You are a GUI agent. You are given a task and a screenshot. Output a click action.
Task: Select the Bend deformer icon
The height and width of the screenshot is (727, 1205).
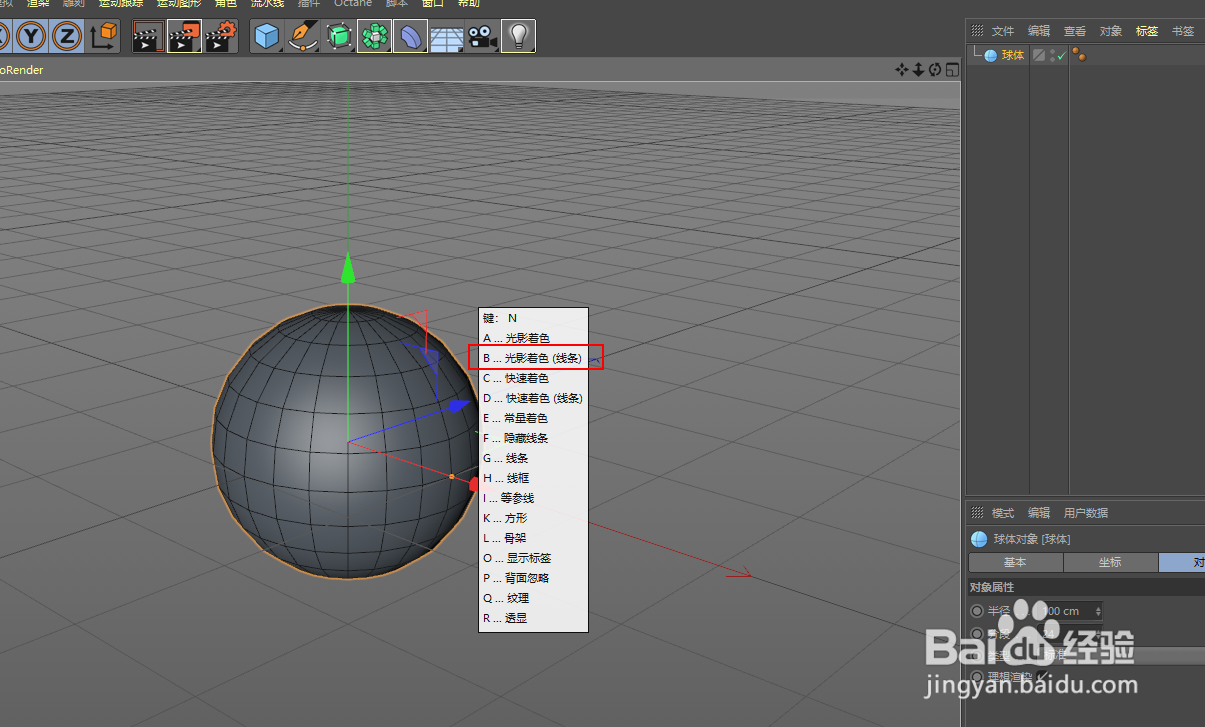pyautogui.click(x=410, y=36)
